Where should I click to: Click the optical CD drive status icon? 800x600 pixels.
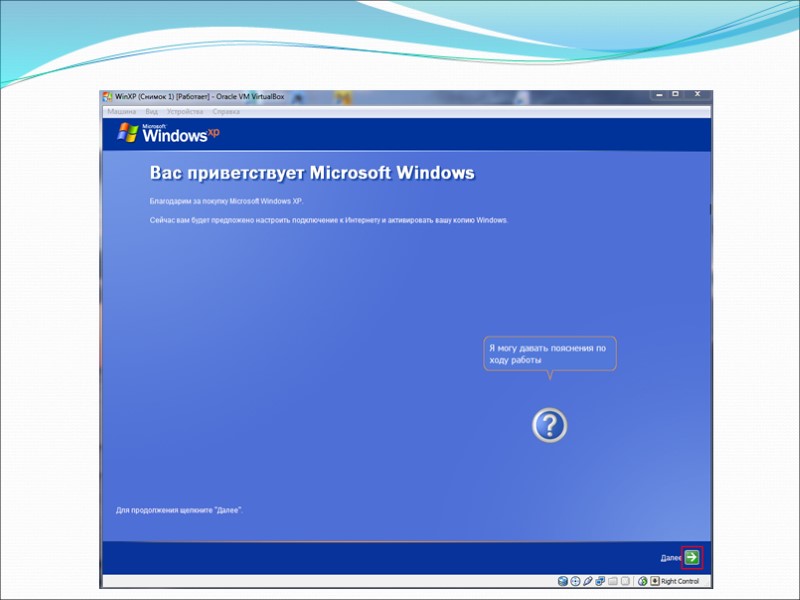point(576,581)
